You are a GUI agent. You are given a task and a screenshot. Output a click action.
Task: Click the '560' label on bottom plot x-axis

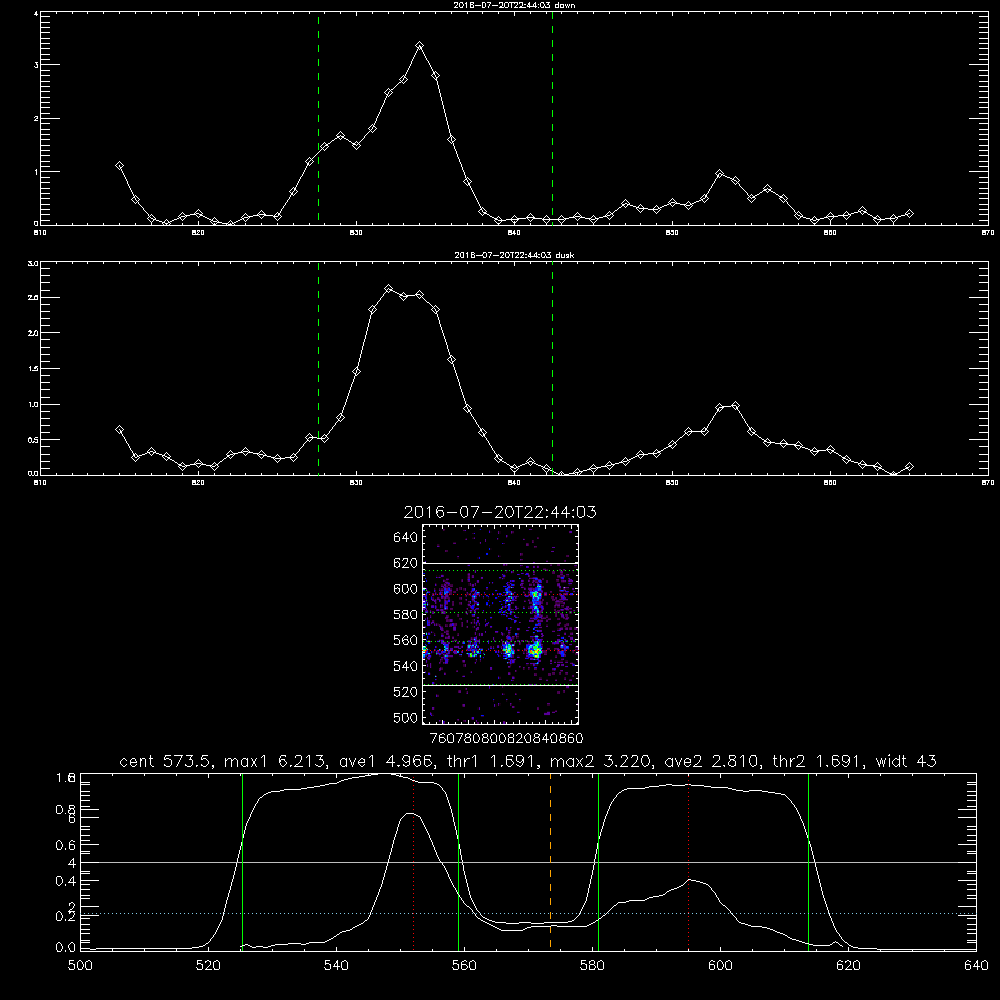tap(464, 966)
